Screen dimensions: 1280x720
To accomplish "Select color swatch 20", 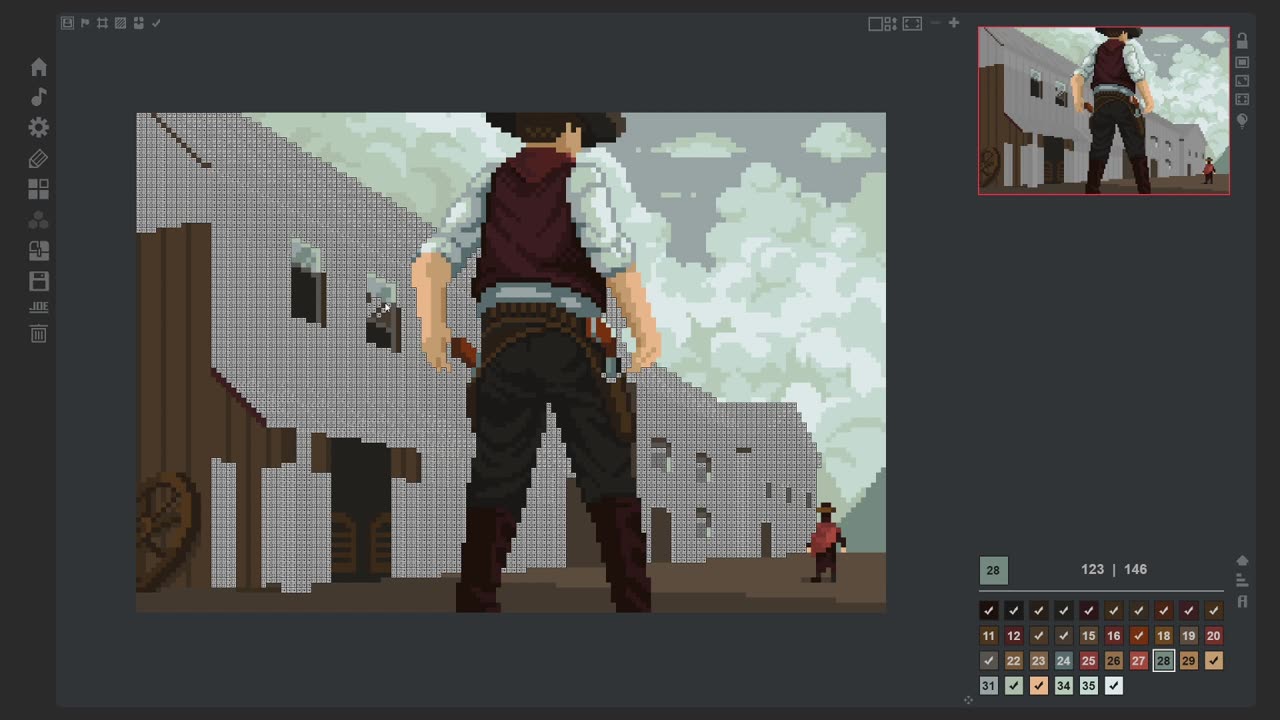I will [x=1213, y=635].
